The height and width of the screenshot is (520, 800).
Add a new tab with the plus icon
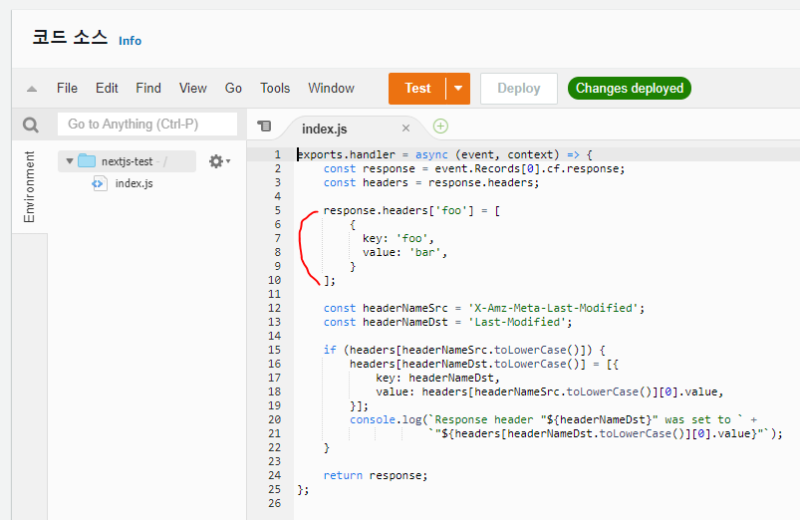[440, 126]
